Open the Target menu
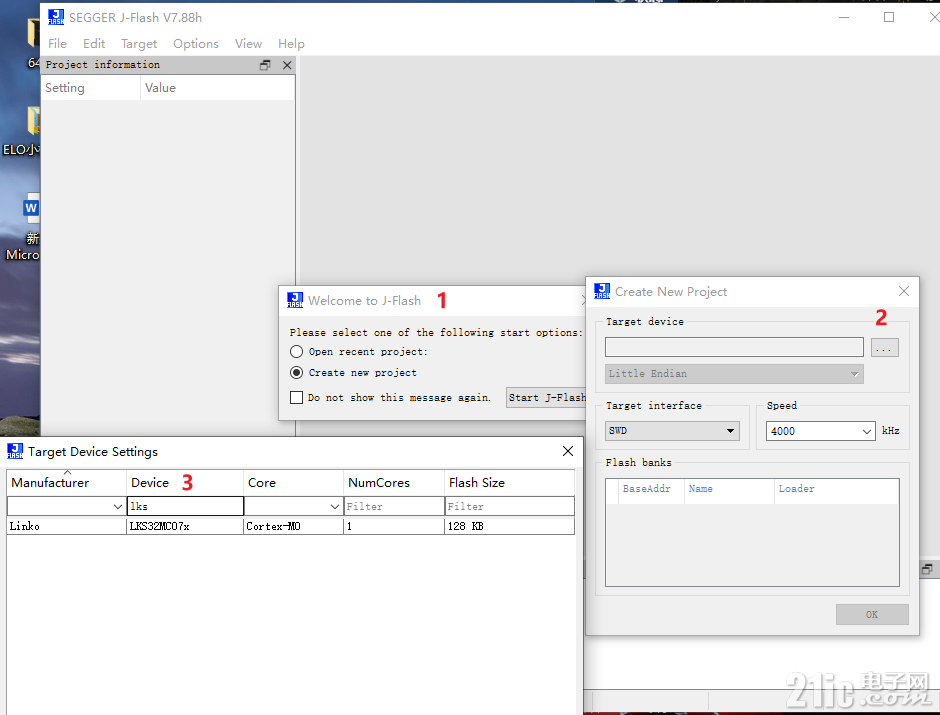 pos(139,44)
